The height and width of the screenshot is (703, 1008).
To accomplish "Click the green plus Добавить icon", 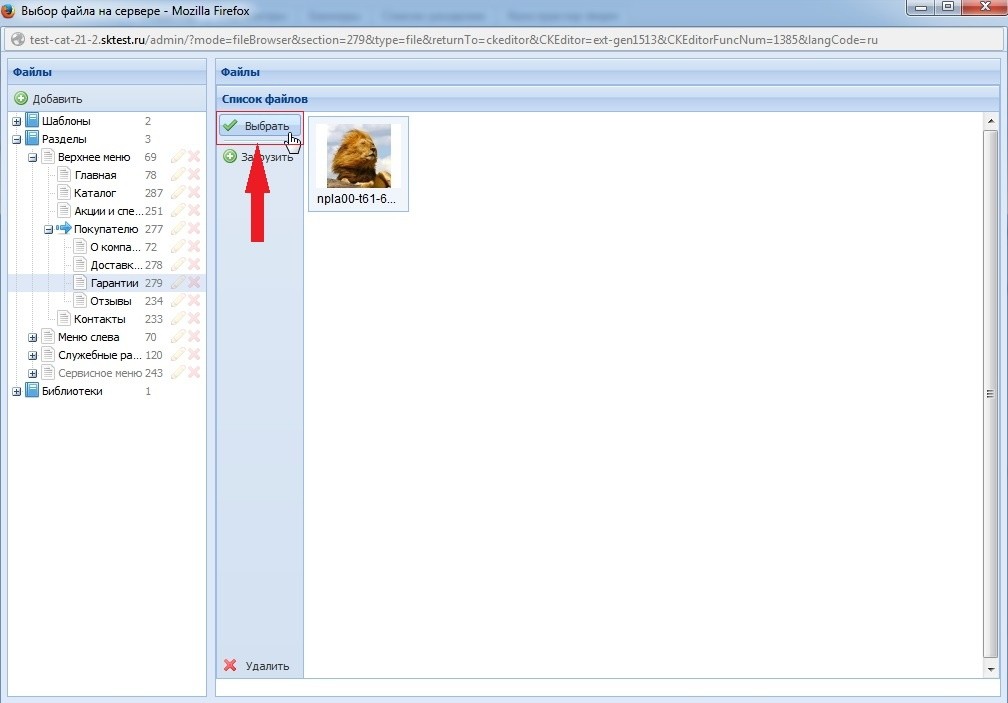I will pyautogui.click(x=21, y=99).
